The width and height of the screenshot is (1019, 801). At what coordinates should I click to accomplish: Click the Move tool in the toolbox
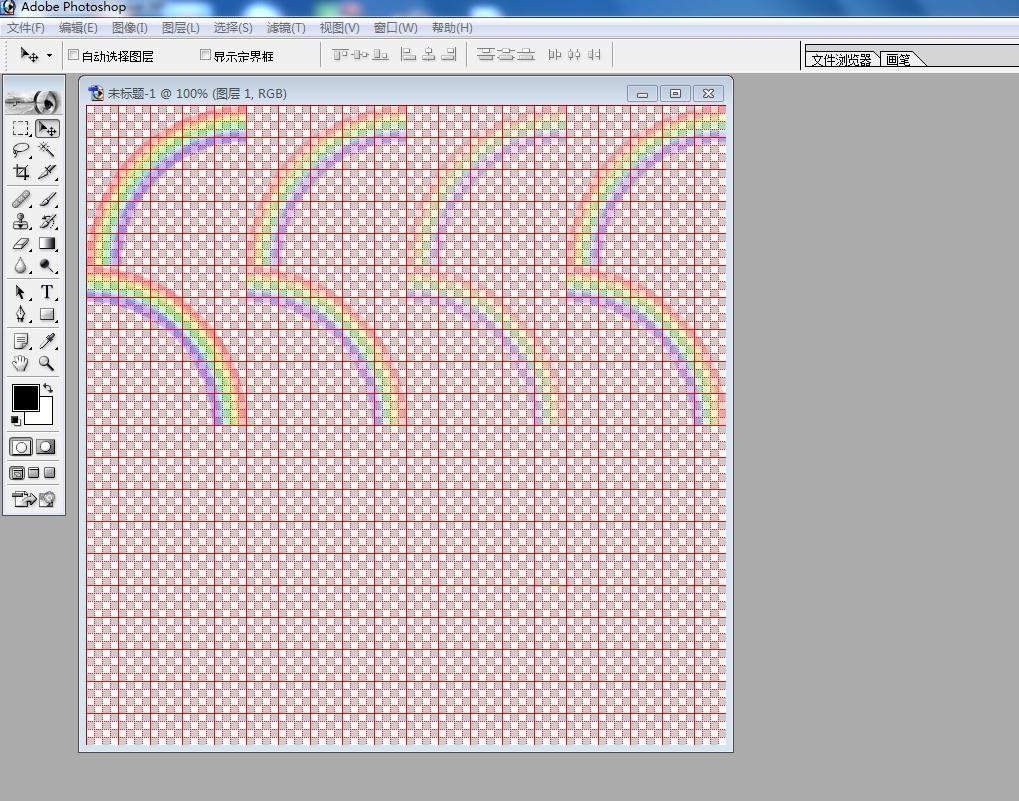point(47,128)
